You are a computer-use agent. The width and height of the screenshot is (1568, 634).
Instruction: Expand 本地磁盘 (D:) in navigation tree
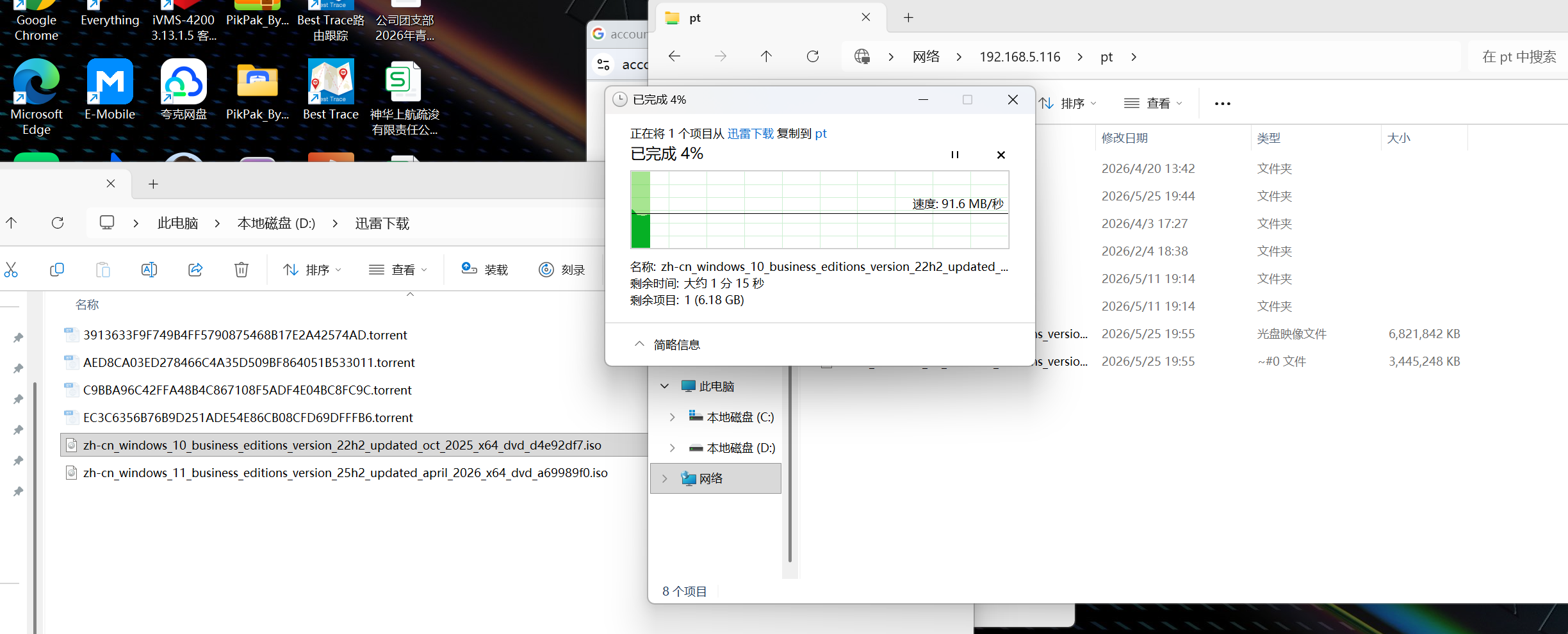672,448
